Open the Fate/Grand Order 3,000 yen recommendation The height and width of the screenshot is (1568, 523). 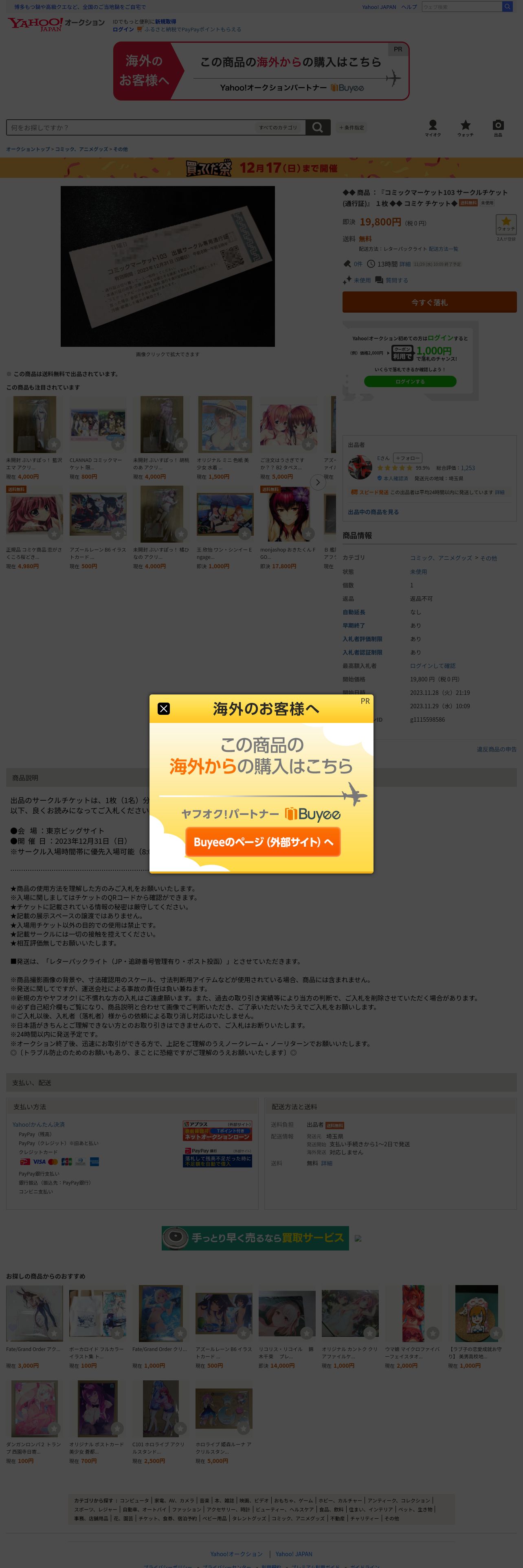point(35,1327)
